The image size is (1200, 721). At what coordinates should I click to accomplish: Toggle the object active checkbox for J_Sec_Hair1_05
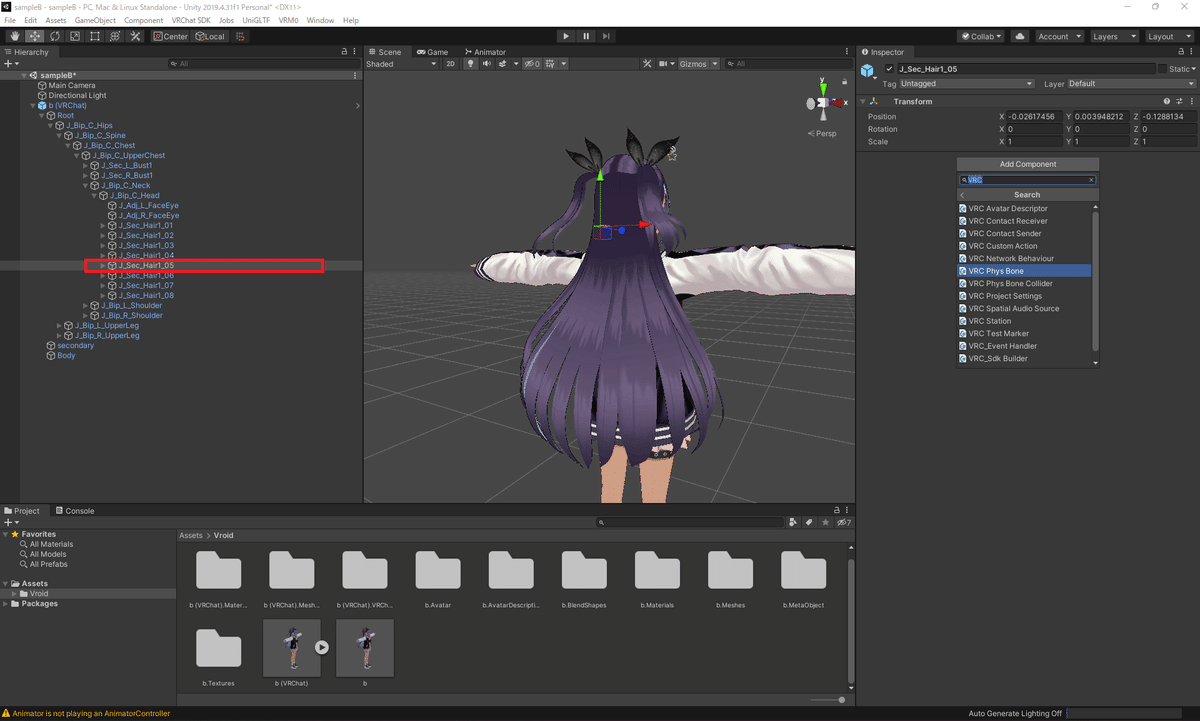coord(890,69)
